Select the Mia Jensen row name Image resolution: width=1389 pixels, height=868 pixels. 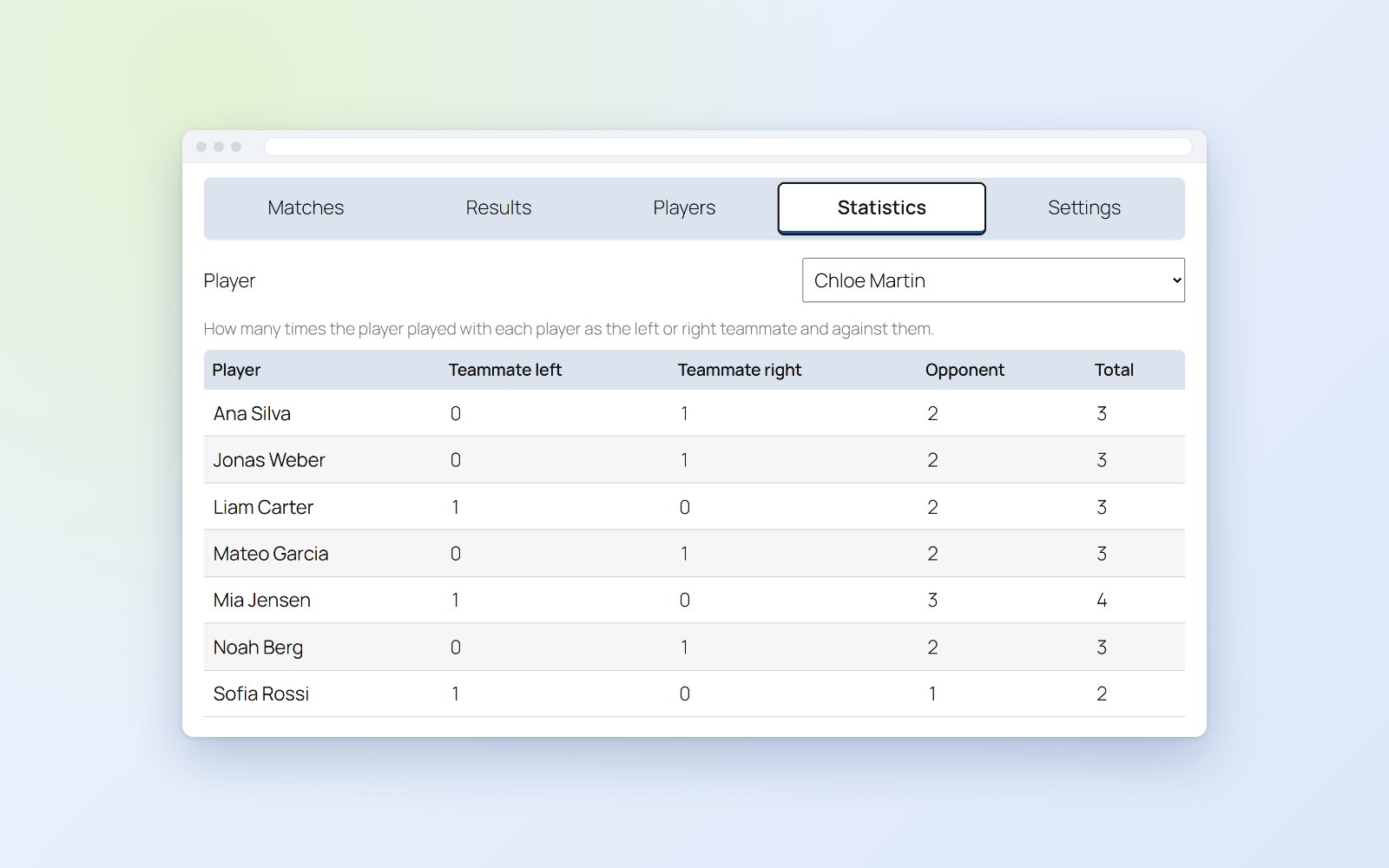coord(262,600)
